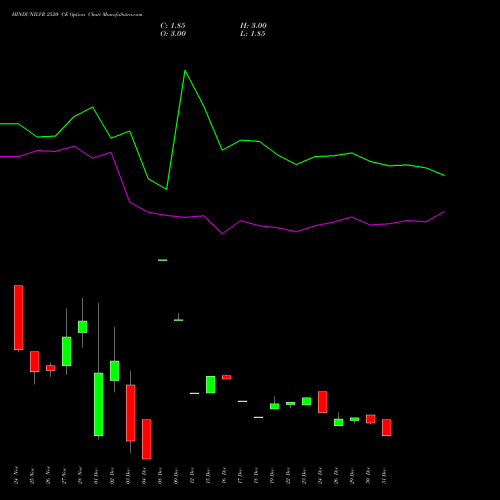Click the HINDUNILVR CE Options chart title
The height and width of the screenshot is (500, 500).
(x=77, y=15)
